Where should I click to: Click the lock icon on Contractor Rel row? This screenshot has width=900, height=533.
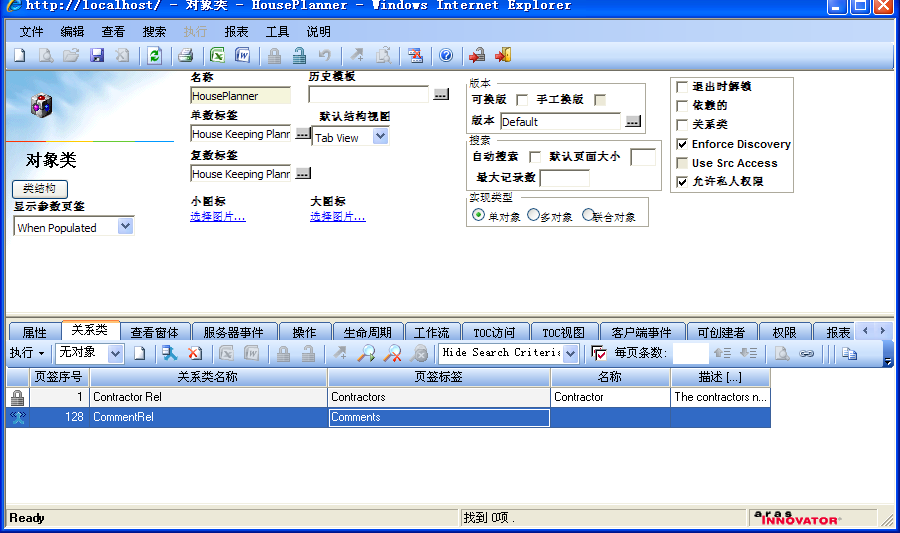(17, 397)
